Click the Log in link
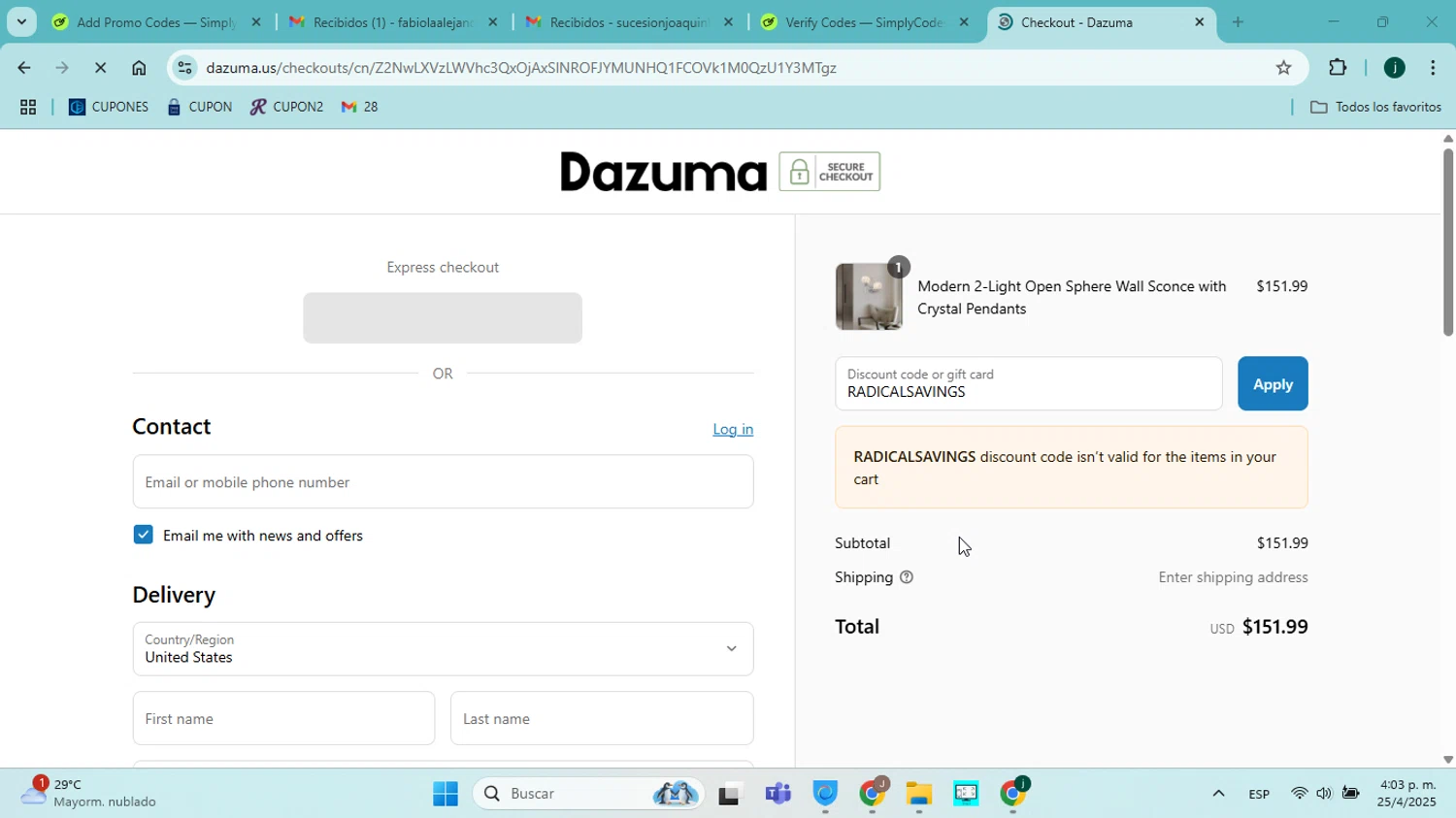Image resolution: width=1456 pixels, height=818 pixels. coord(733,429)
